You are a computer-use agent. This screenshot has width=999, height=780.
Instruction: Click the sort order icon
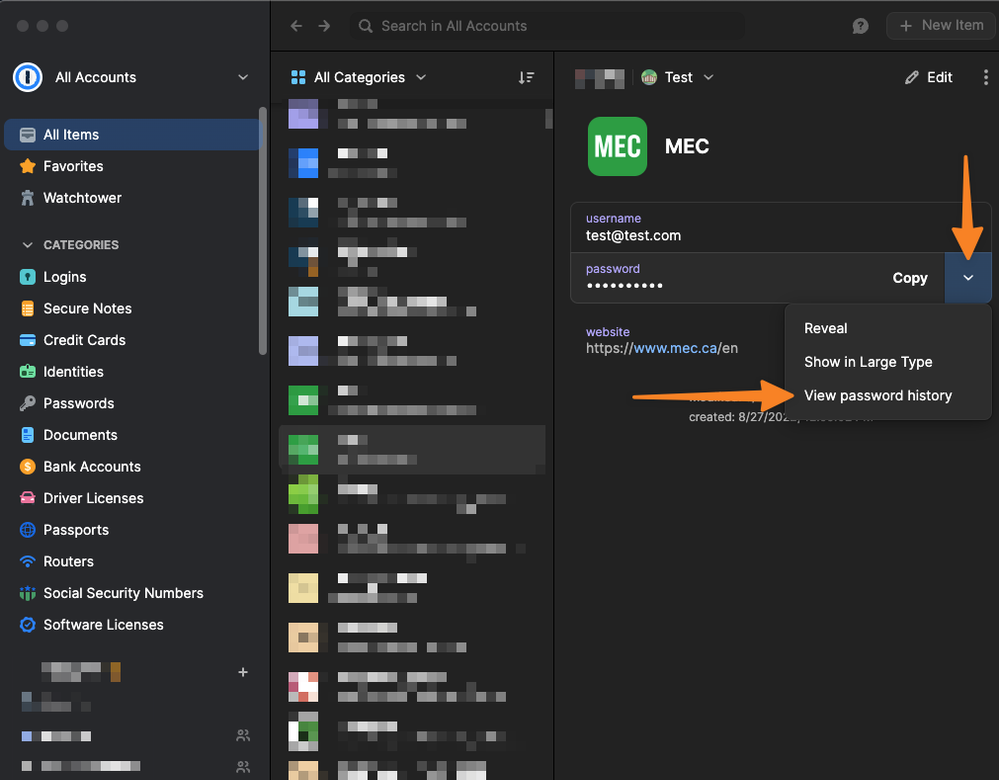[526, 78]
